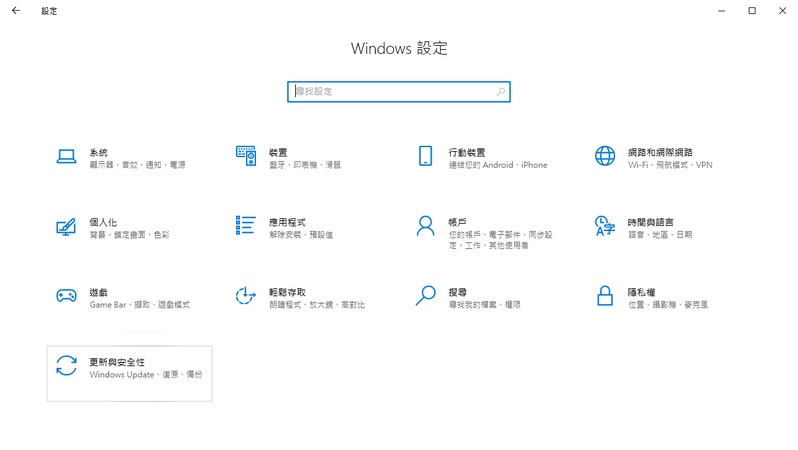798x450 pixels.
Task: Open 搜尋 via the large magnifier icon
Action: 425,295
